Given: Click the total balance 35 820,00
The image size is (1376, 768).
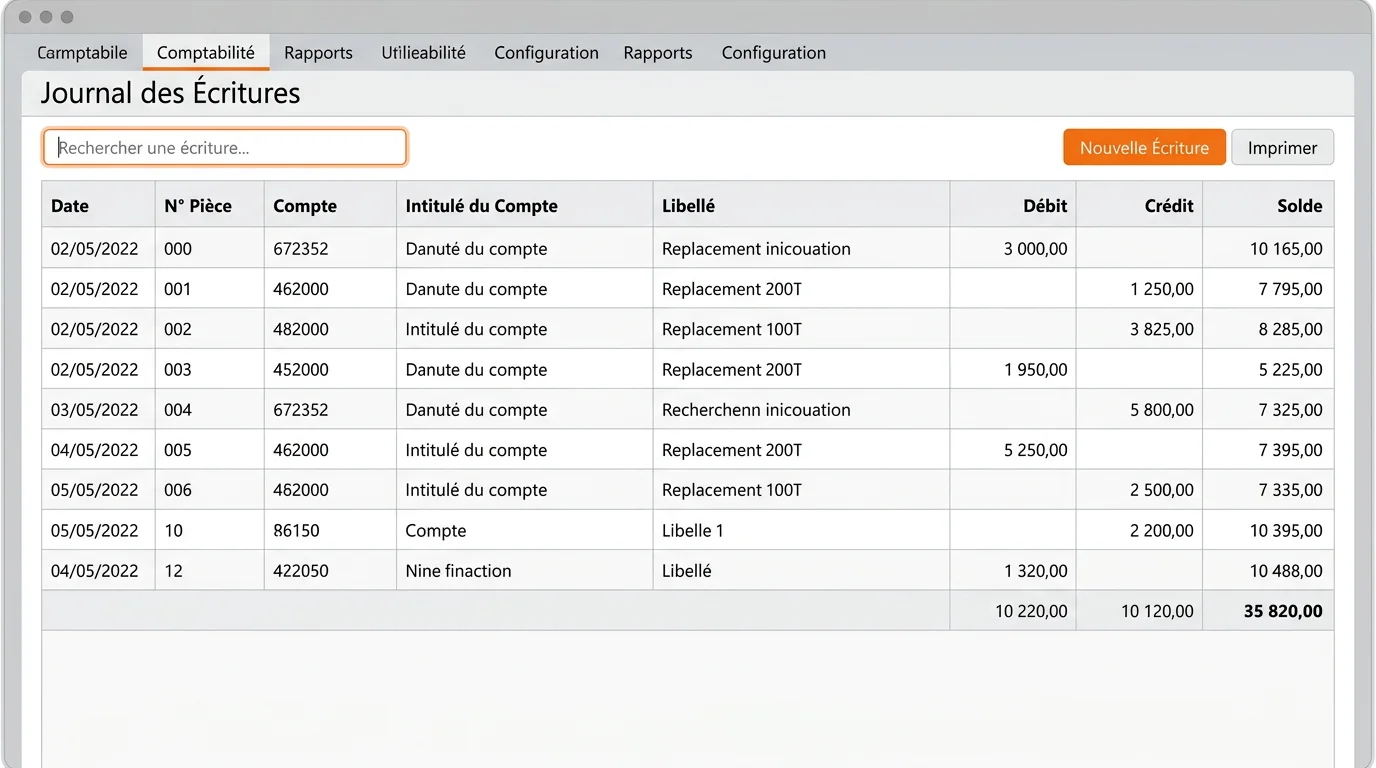Looking at the screenshot, I should point(1283,610).
